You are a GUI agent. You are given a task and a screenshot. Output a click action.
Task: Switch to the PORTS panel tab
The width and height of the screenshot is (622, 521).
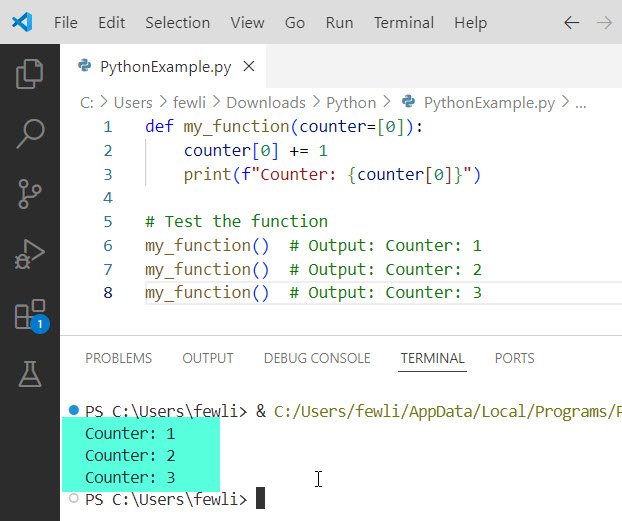[514, 358]
